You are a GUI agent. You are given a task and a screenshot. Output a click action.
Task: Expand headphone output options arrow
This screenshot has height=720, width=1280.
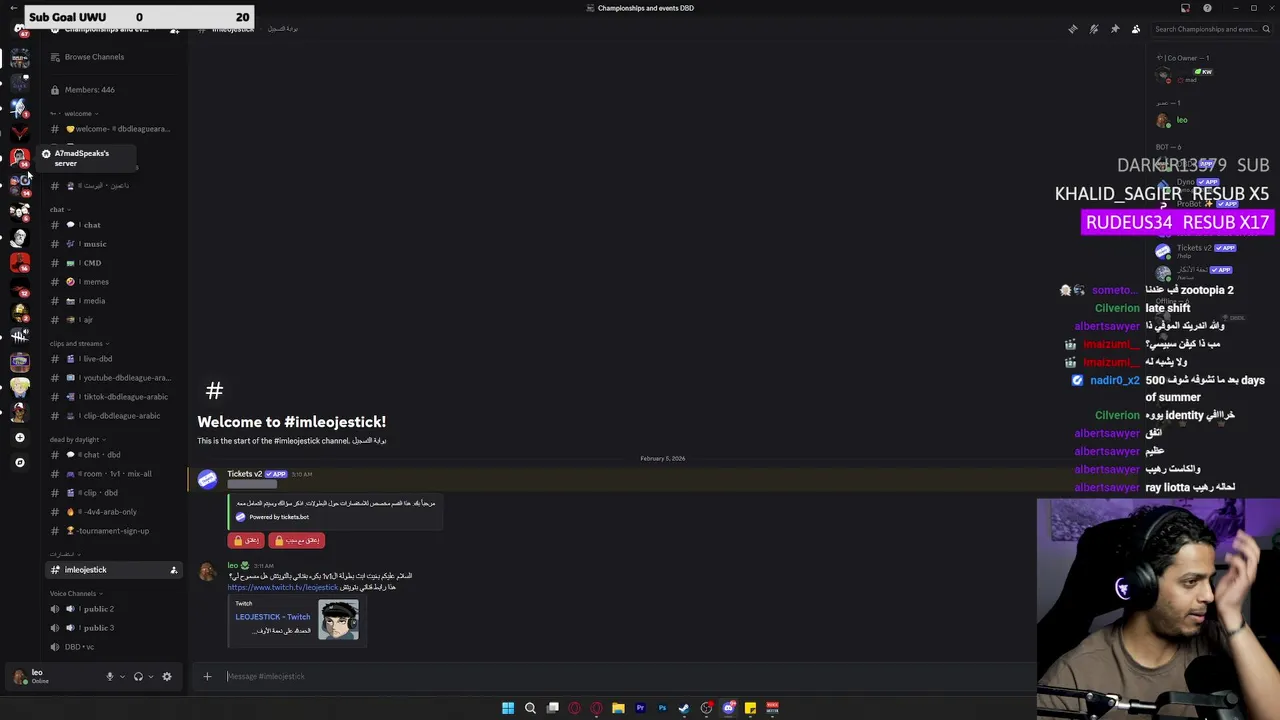(151, 677)
